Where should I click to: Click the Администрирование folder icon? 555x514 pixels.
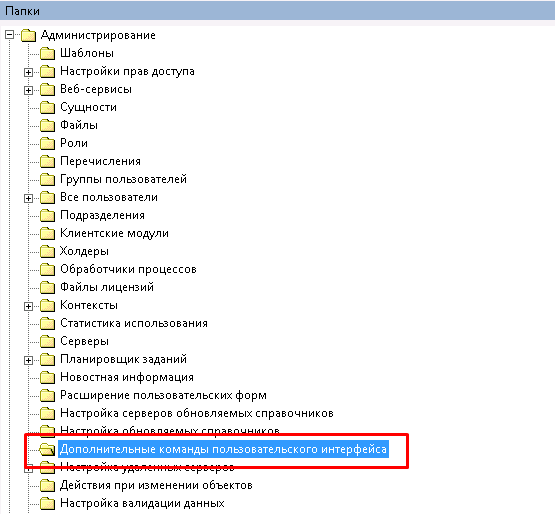click(x=28, y=35)
